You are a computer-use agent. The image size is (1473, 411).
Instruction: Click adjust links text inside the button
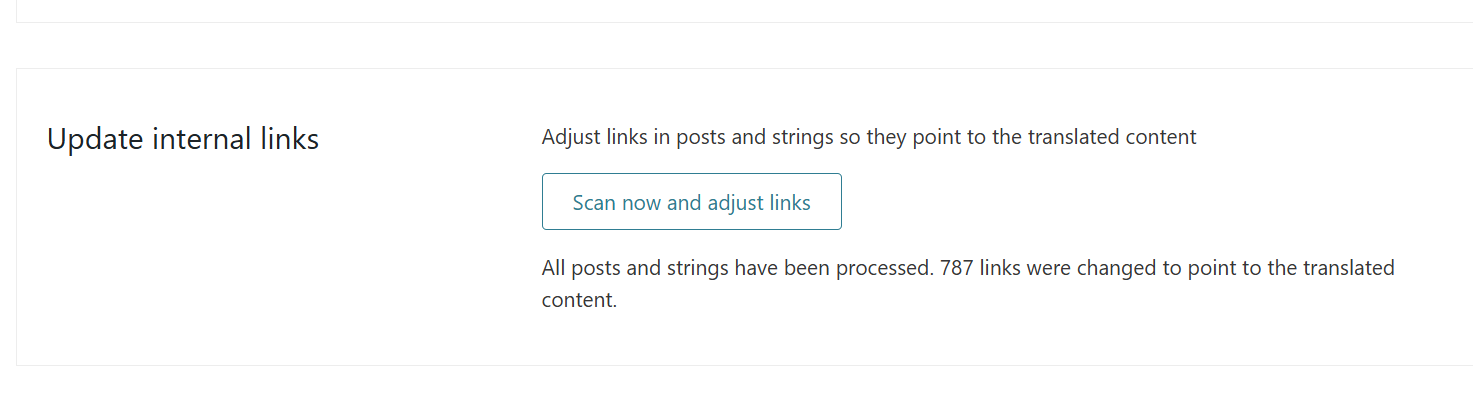(x=758, y=203)
